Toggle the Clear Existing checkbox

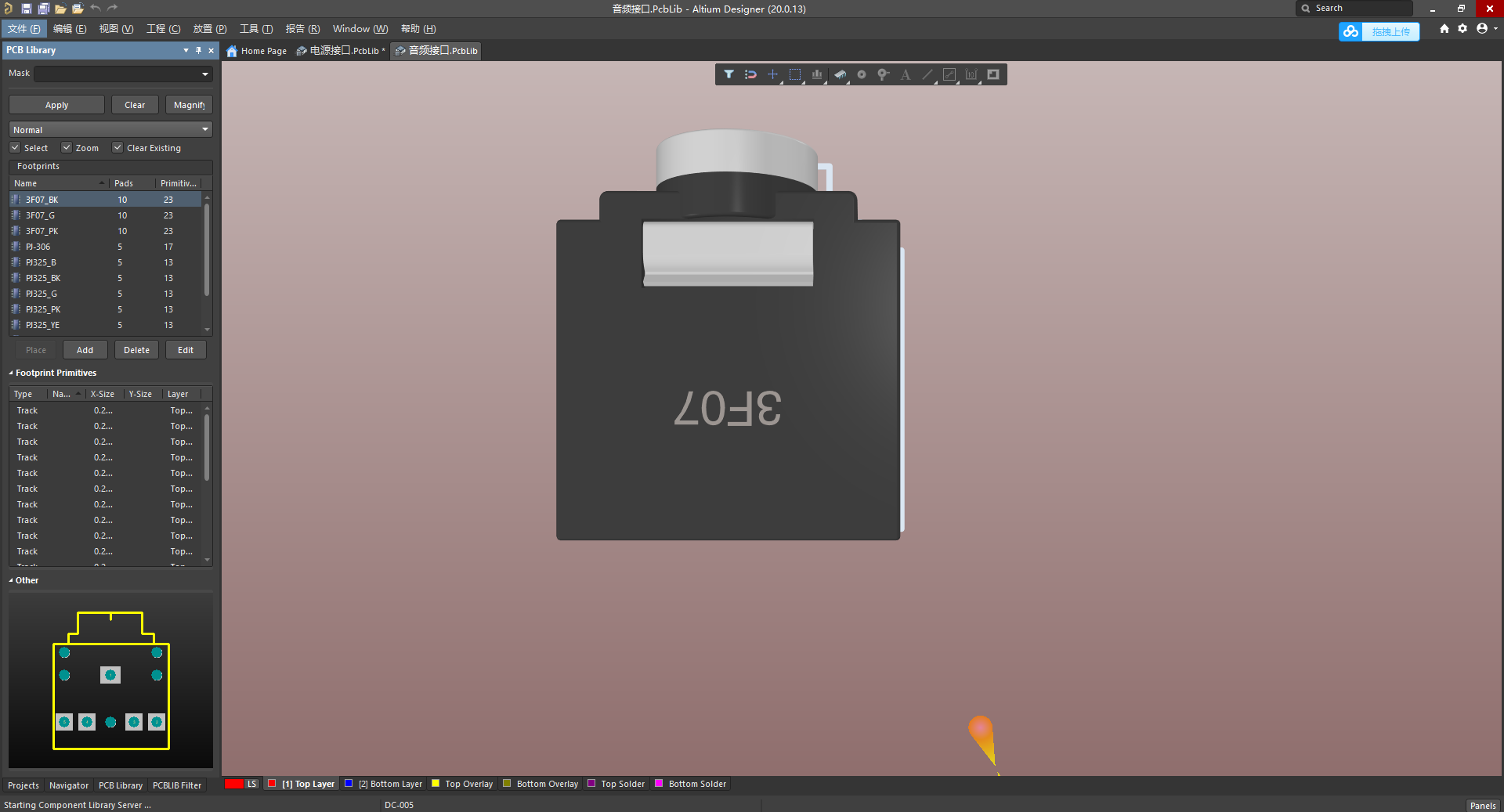(x=117, y=147)
